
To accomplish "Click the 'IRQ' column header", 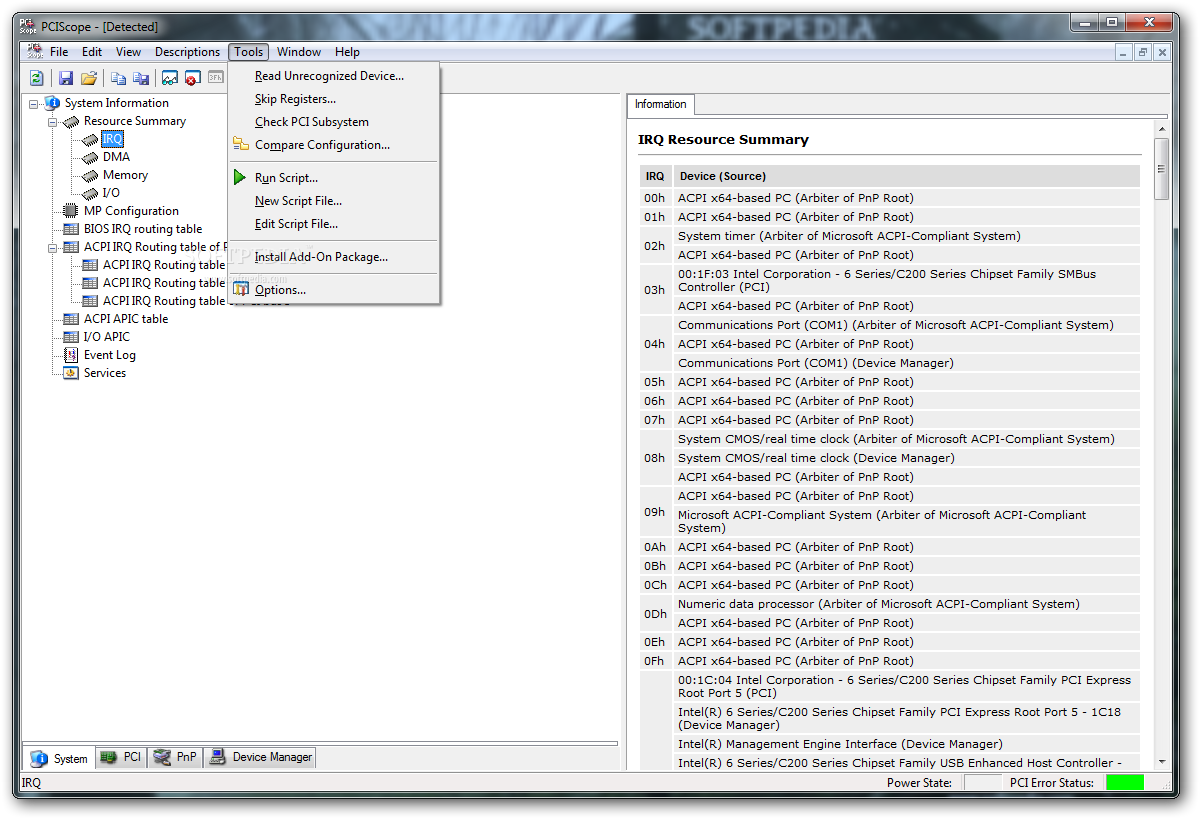I will pos(655,176).
